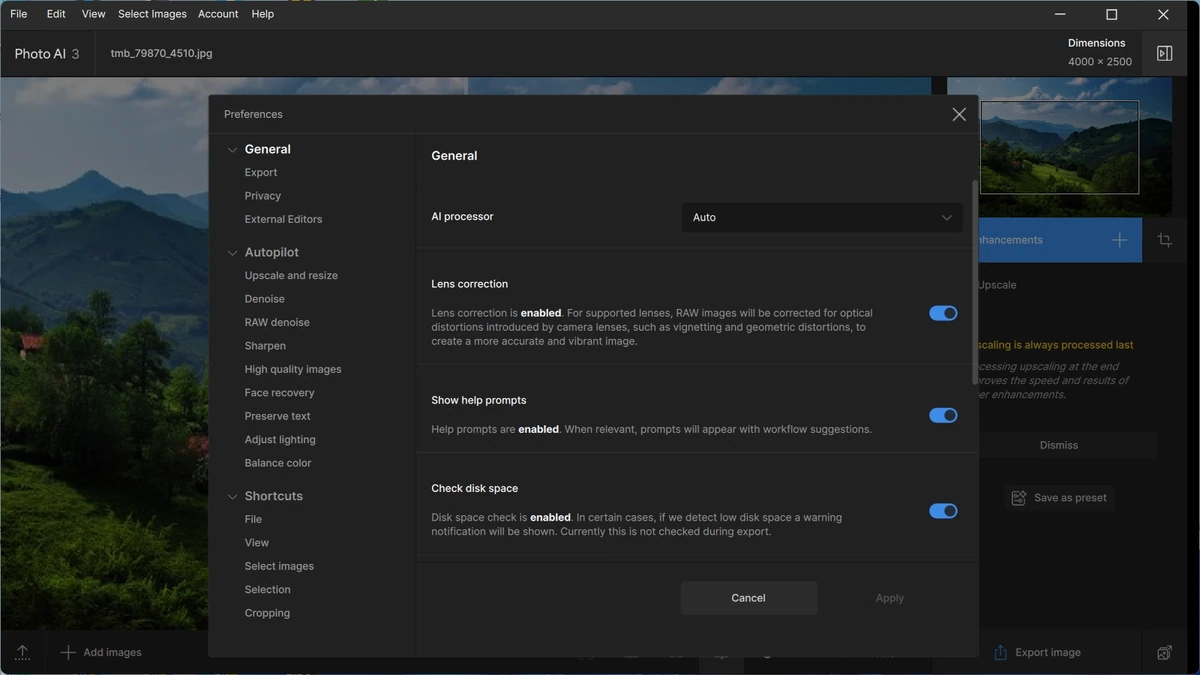1200x675 pixels.
Task: Open the Account menu
Action: [218, 14]
